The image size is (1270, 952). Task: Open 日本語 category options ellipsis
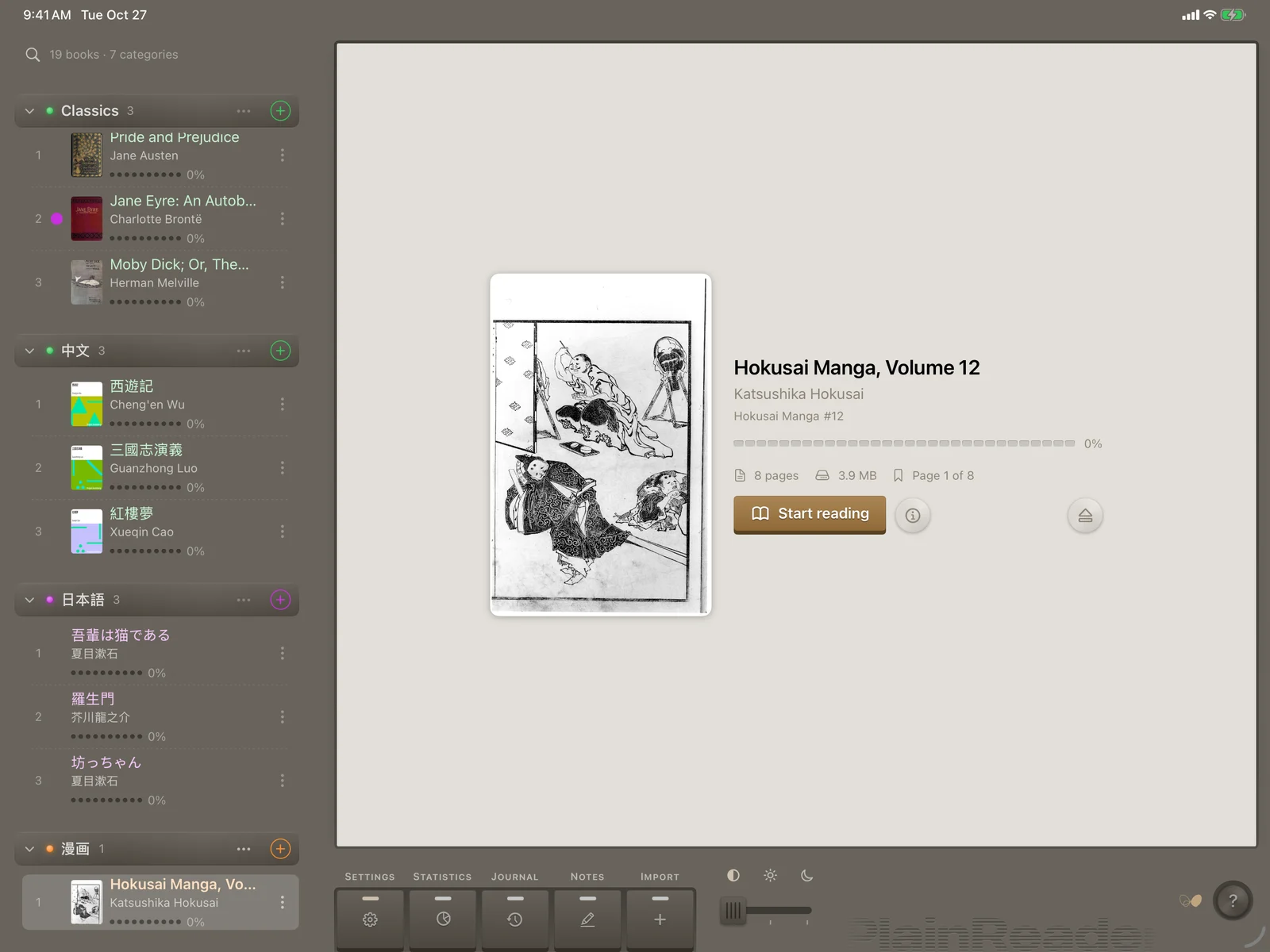244,600
